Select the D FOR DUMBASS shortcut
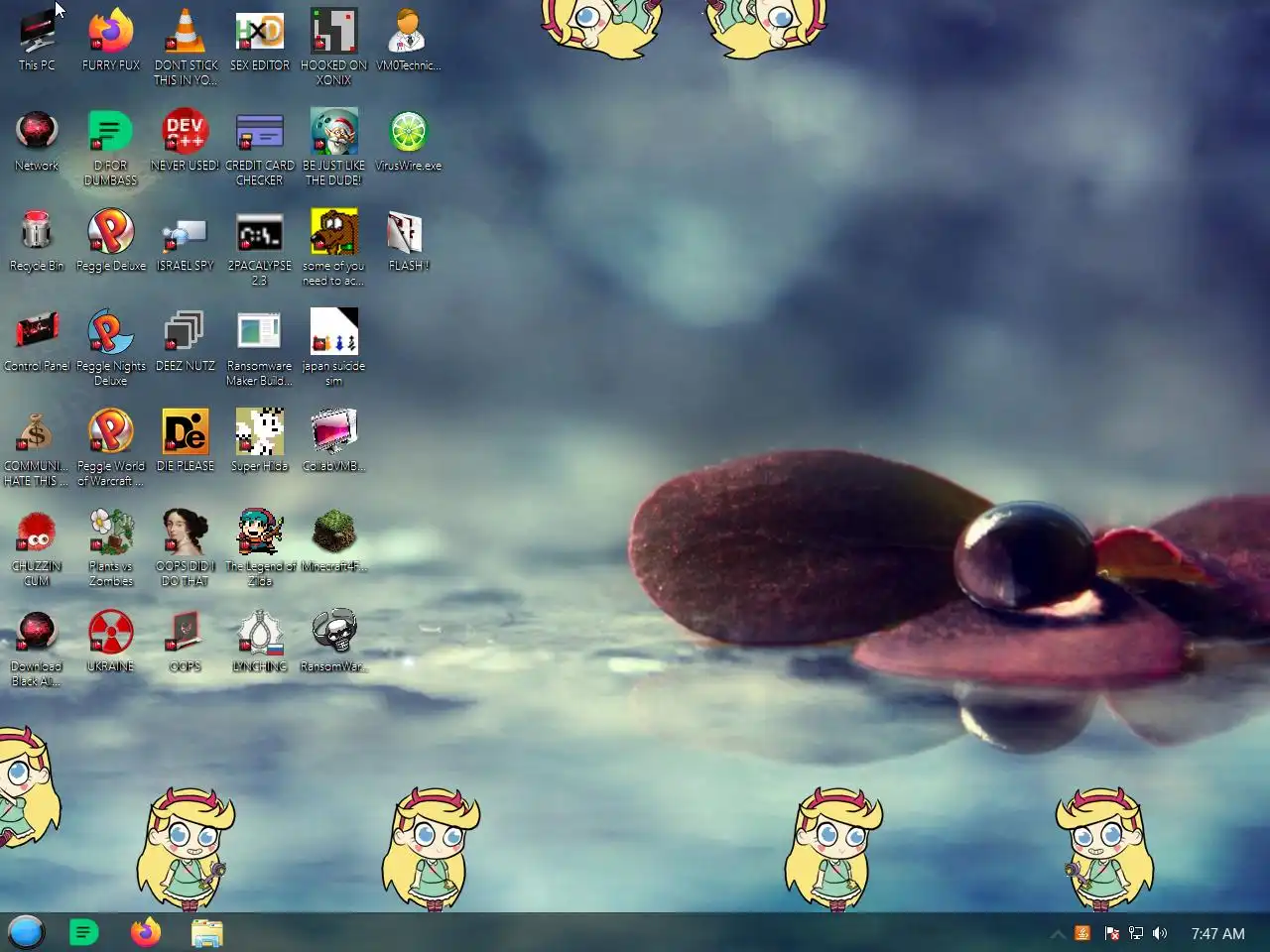Screen dimensions: 1270x952 [x=111, y=147]
